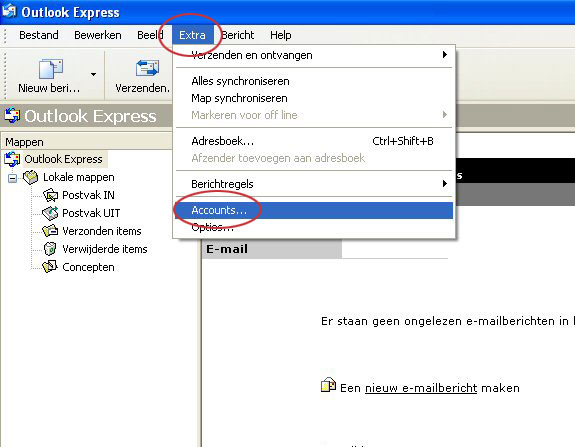Select Opties... in the Extra menu
This screenshot has height=447, width=575.
314,227
